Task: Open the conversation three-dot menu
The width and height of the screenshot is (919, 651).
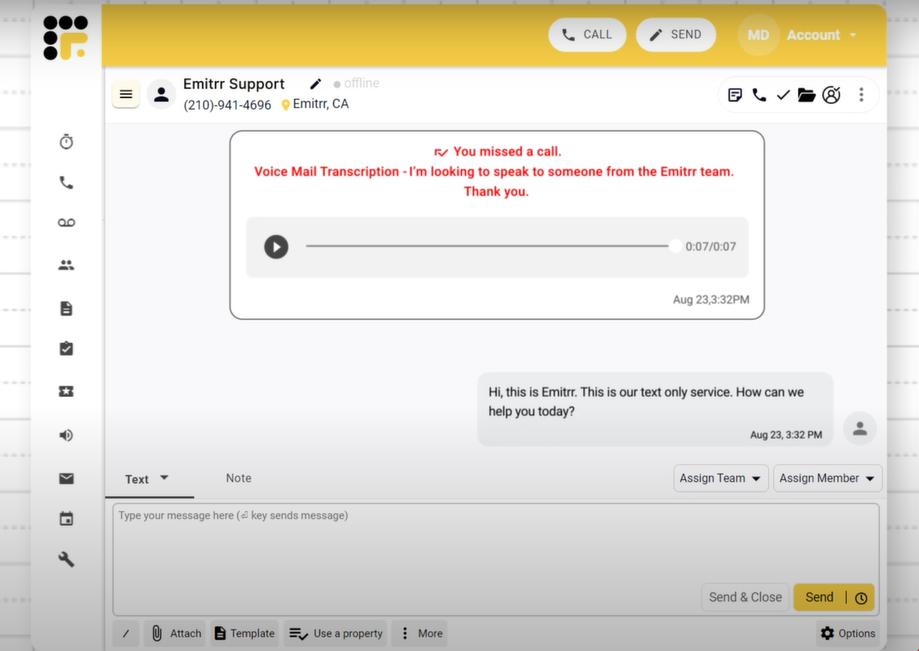Action: (x=861, y=94)
